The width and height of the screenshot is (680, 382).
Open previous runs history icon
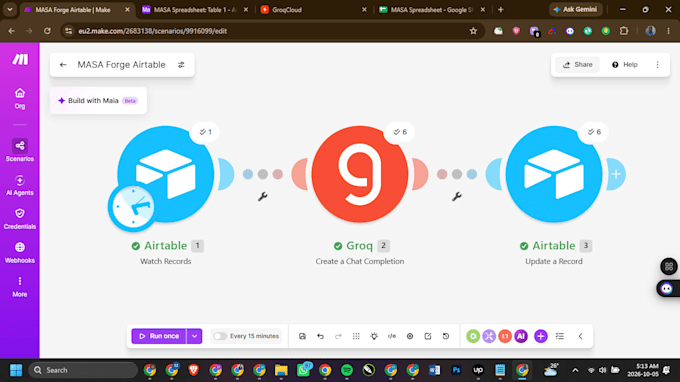pyautogui.click(x=446, y=336)
